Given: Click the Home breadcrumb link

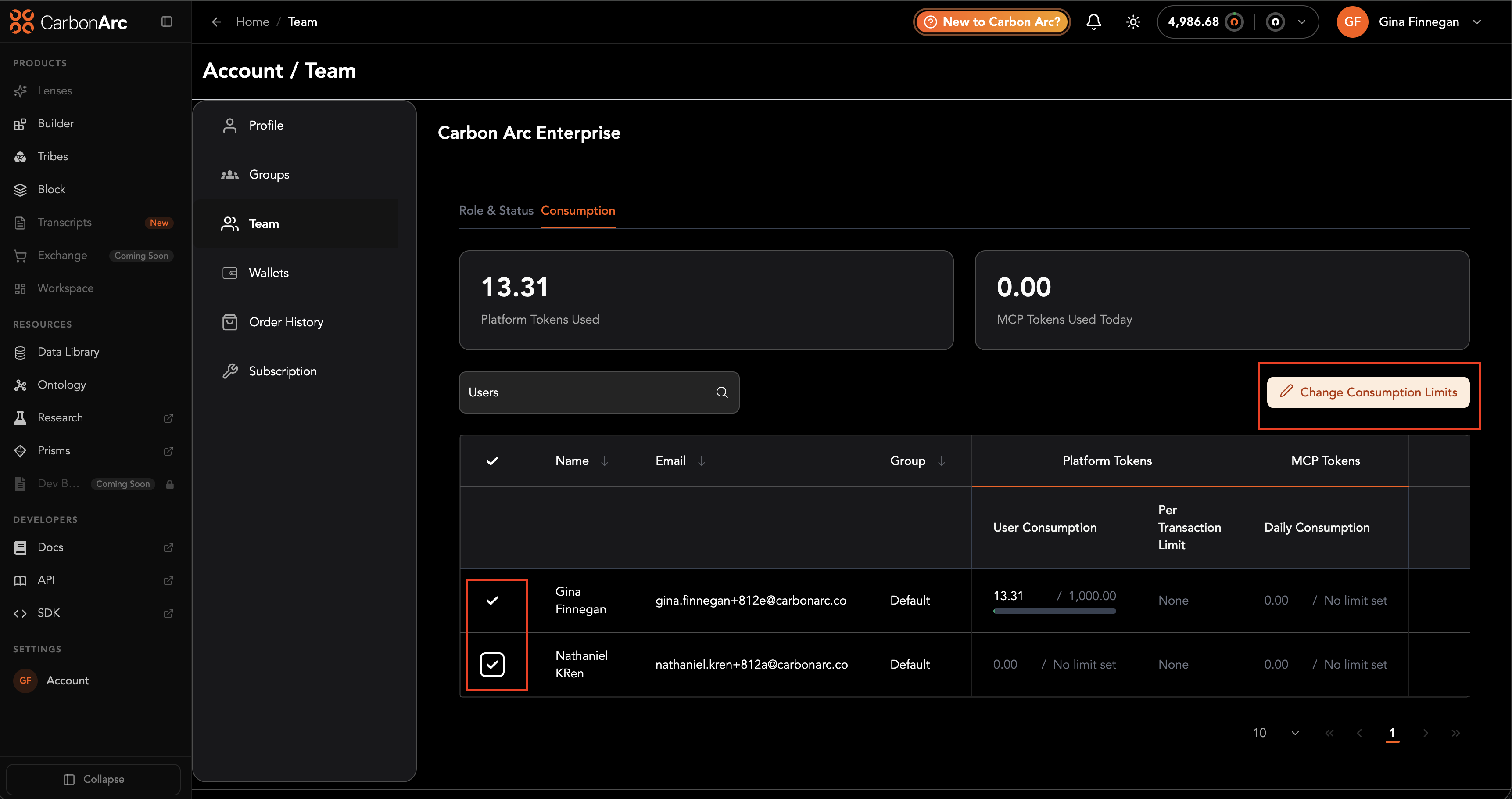Looking at the screenshot, I should click(252, 22).
